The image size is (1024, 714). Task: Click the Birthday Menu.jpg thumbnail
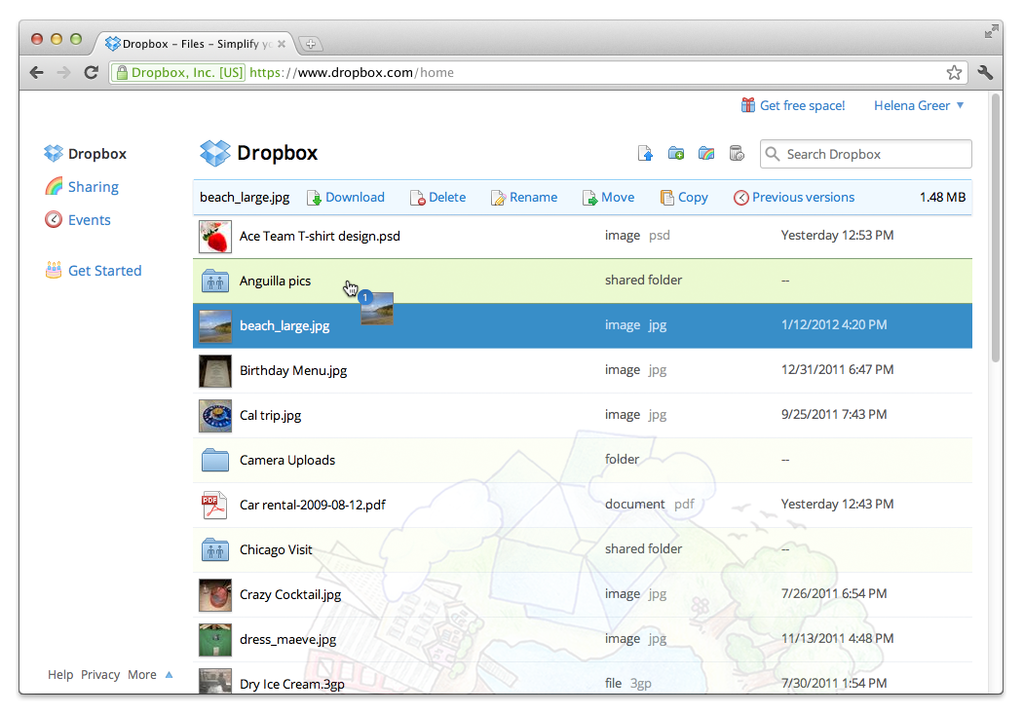pos(215,371)
